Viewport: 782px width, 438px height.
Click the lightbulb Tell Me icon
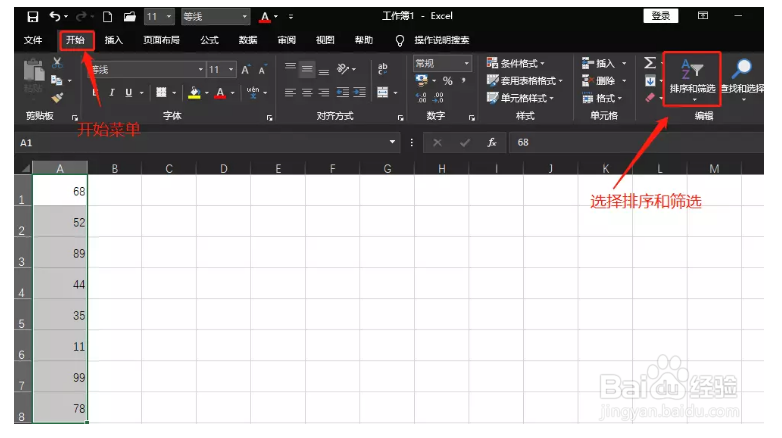tap(399, 40)
